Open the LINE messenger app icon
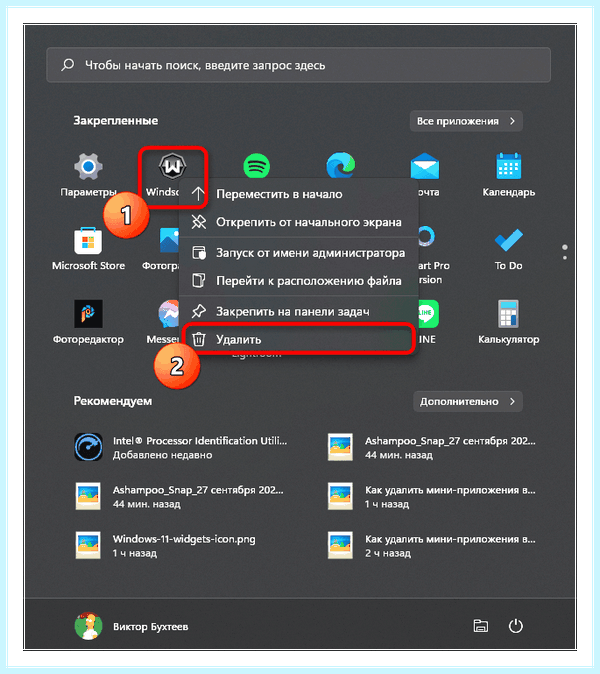The image size is (600, 674). coord(428,314)
